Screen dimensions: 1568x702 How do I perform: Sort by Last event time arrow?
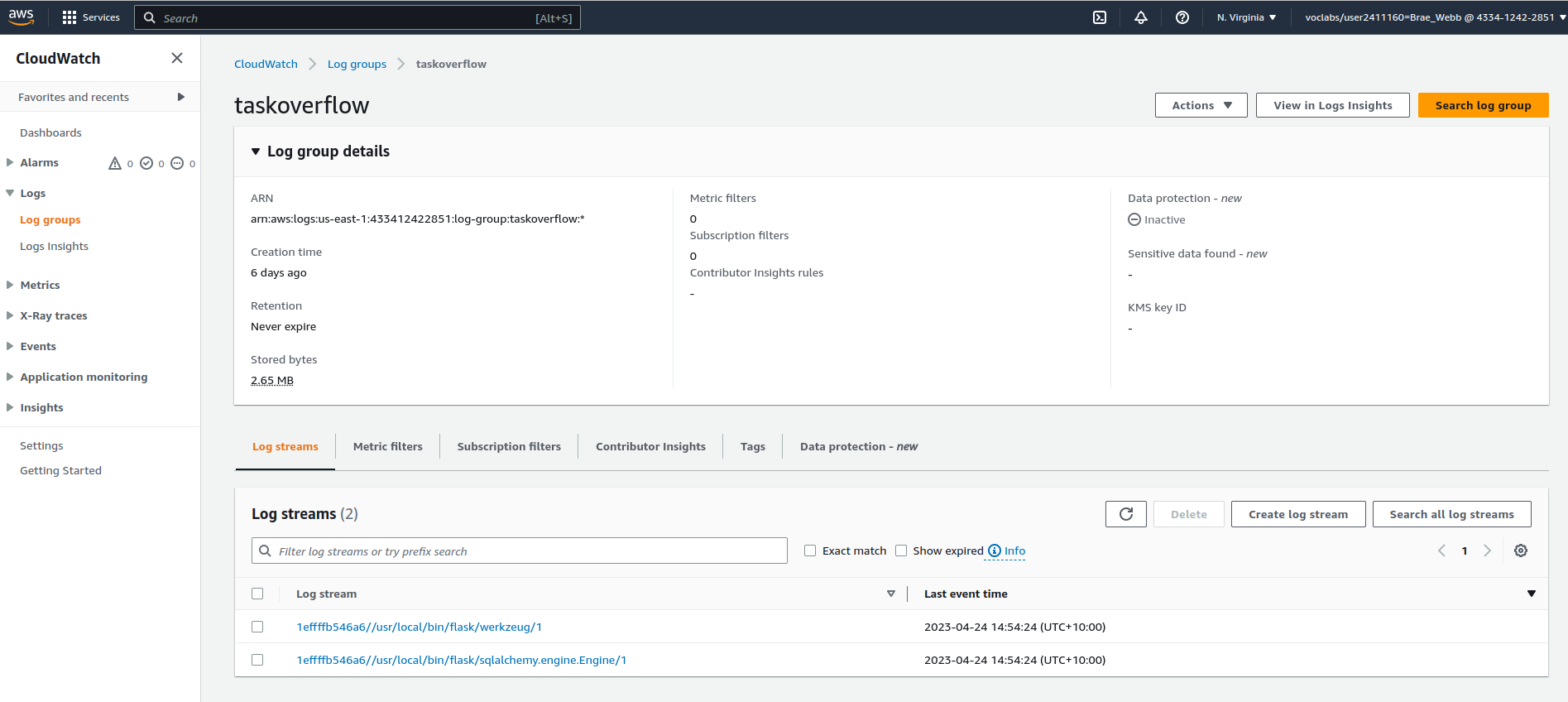tap(1532, 594)
